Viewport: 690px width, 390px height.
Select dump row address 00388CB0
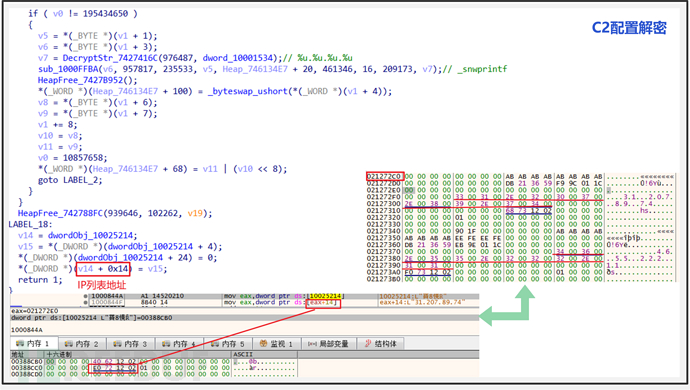tap(27, 362)
